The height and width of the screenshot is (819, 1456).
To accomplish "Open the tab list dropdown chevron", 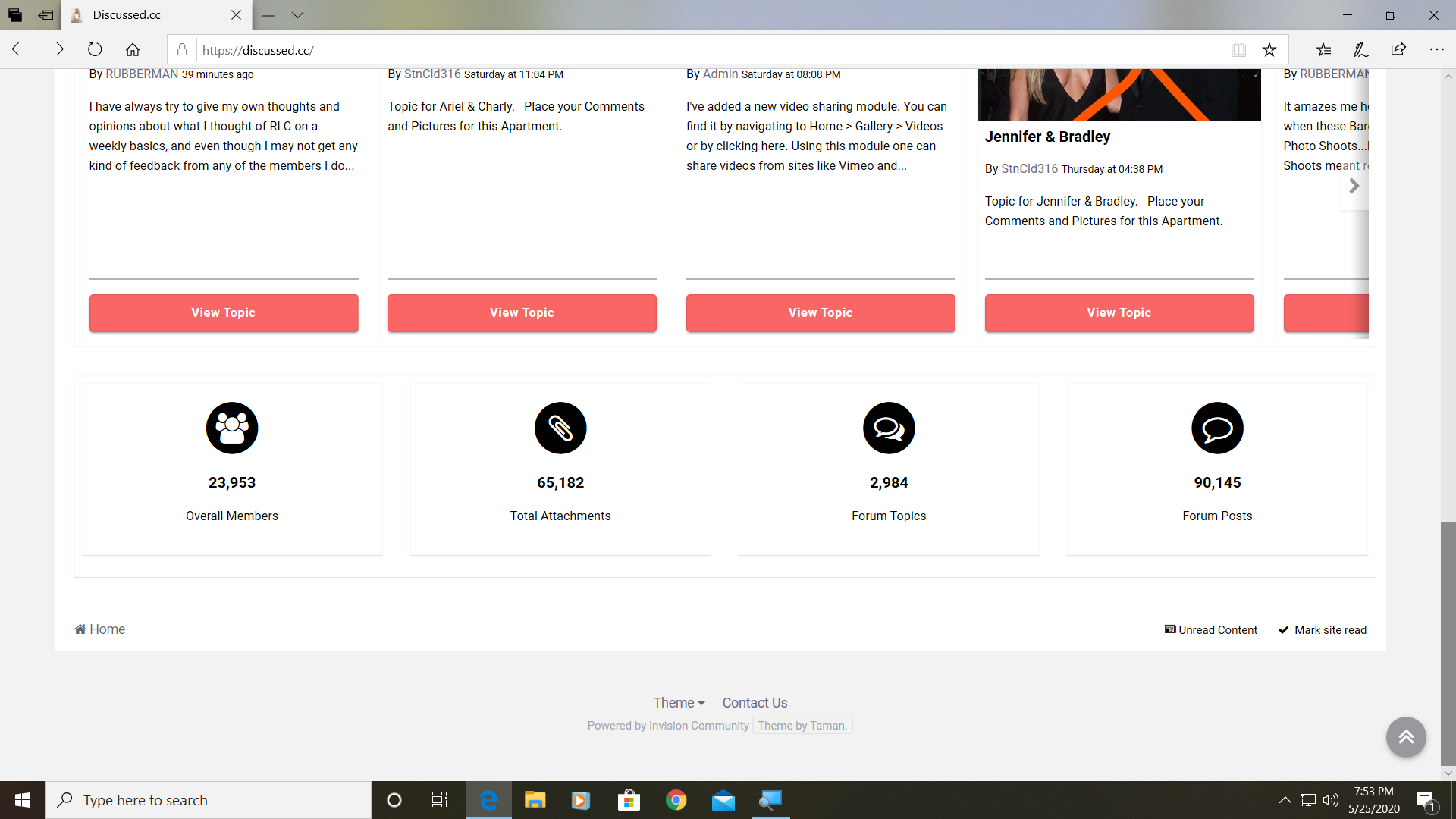I will (x=297, y=15).
